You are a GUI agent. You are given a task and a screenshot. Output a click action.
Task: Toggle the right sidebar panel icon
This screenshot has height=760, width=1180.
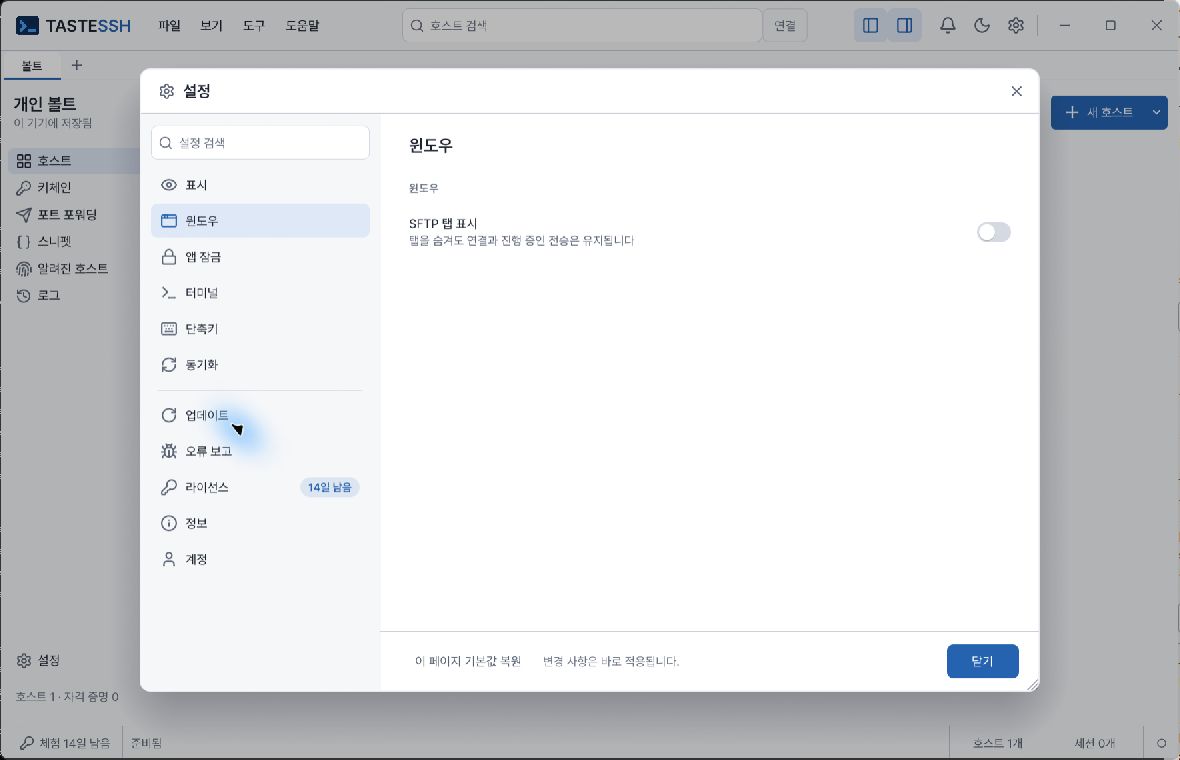point(905,26)
